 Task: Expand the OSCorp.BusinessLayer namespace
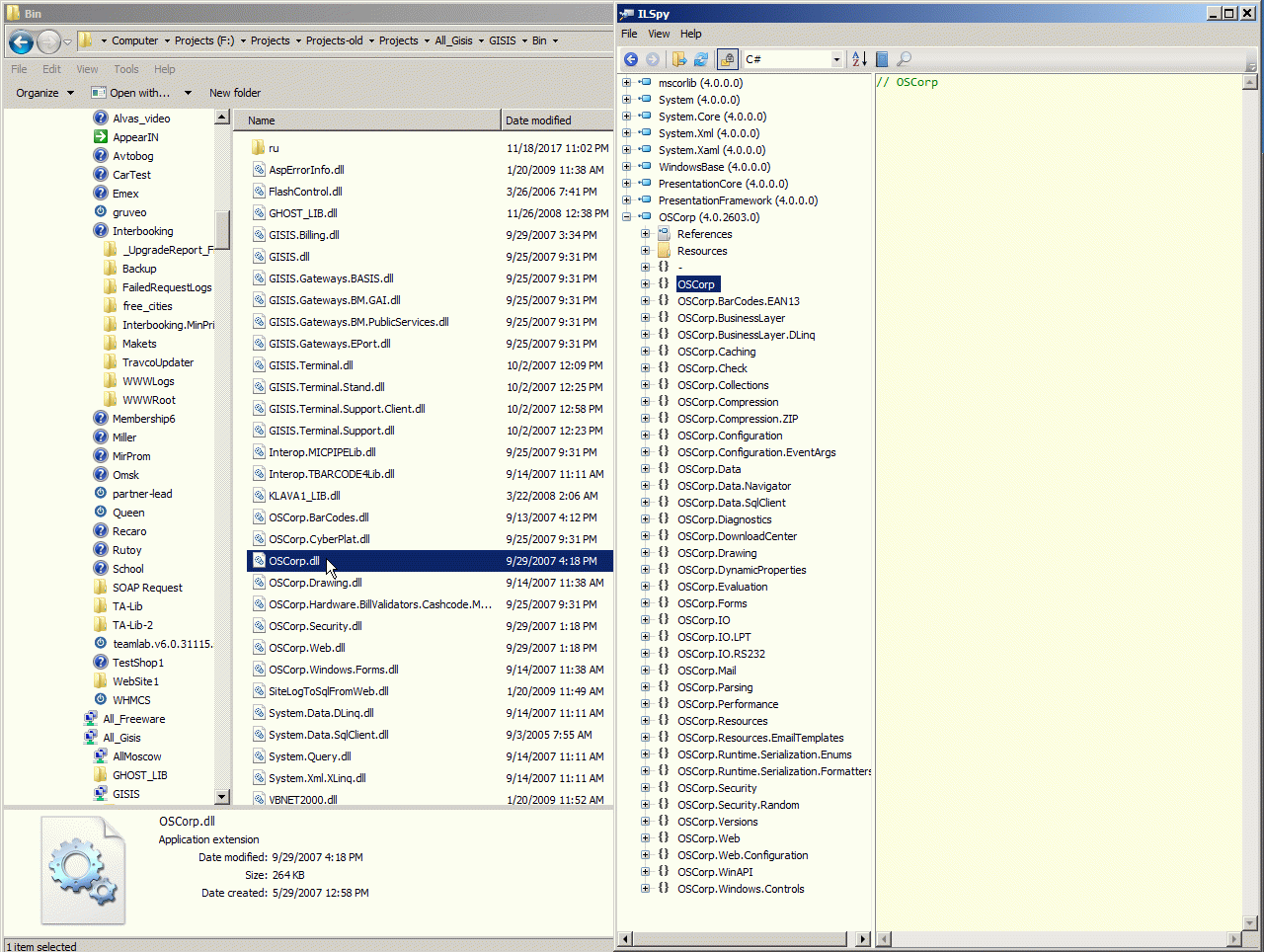(645, 318)
